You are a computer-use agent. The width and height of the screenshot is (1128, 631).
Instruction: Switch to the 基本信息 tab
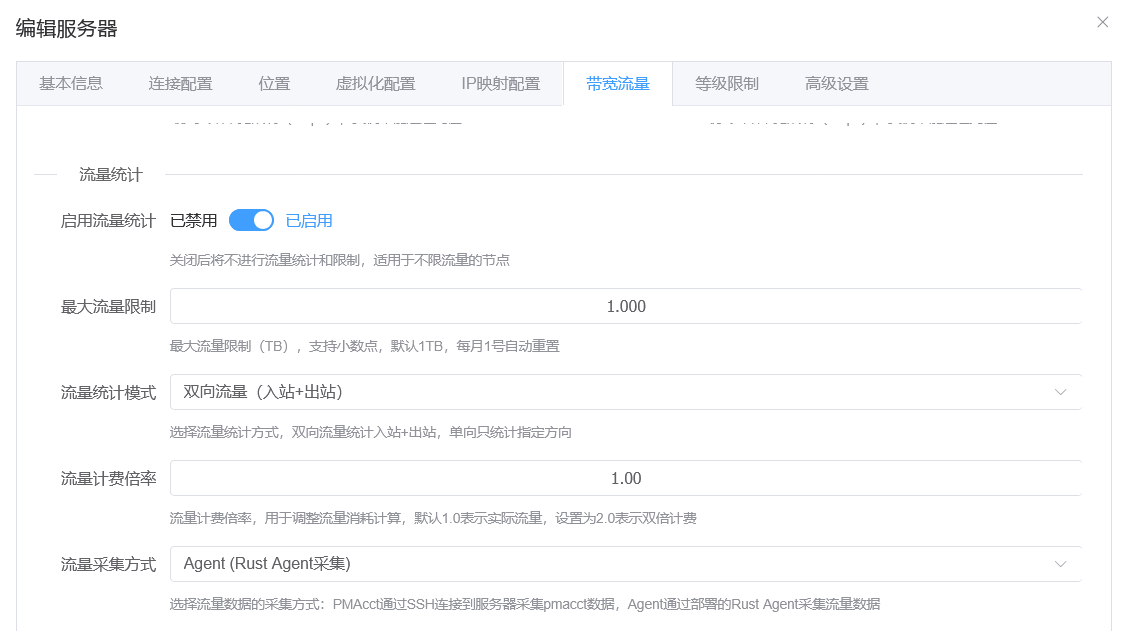(x=71, y=84)
